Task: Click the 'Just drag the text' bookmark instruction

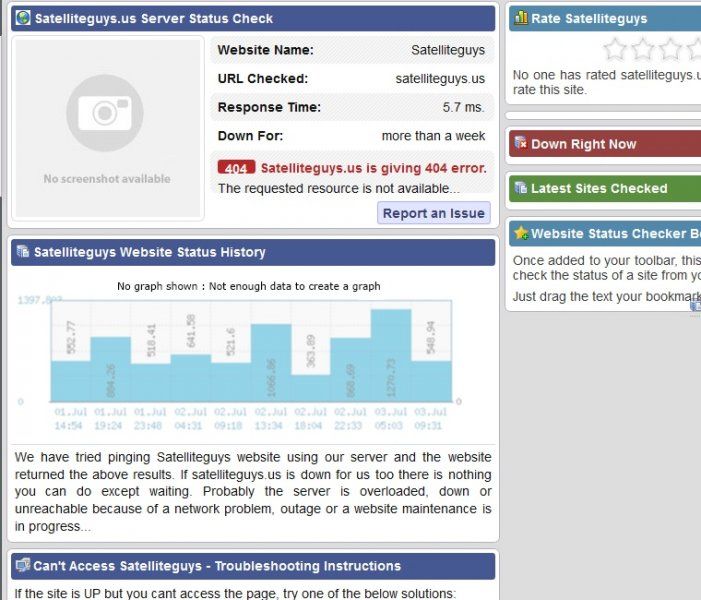Action: pos(606,296)
